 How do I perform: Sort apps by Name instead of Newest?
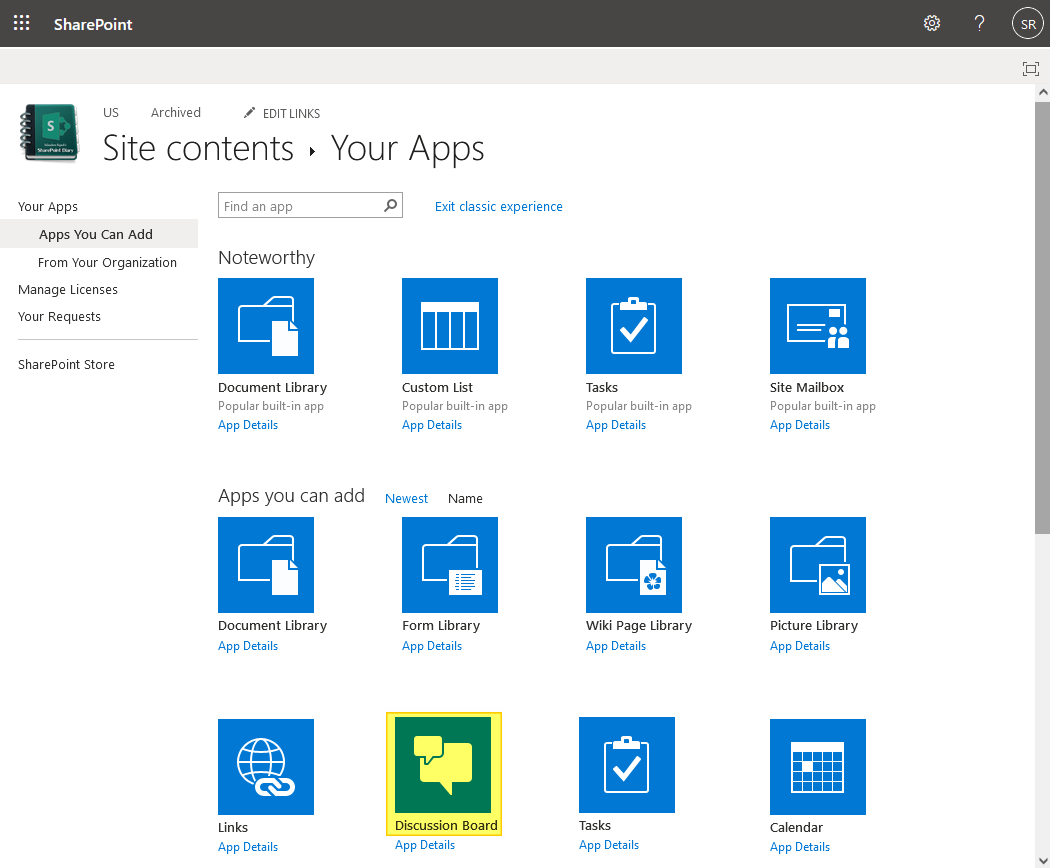pos(465,497)
